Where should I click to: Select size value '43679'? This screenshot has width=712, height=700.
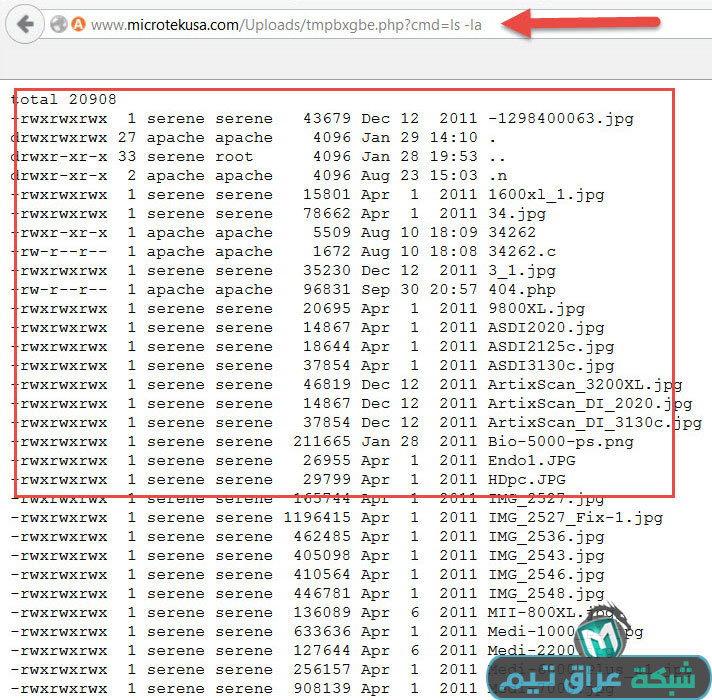click(327, 118)
